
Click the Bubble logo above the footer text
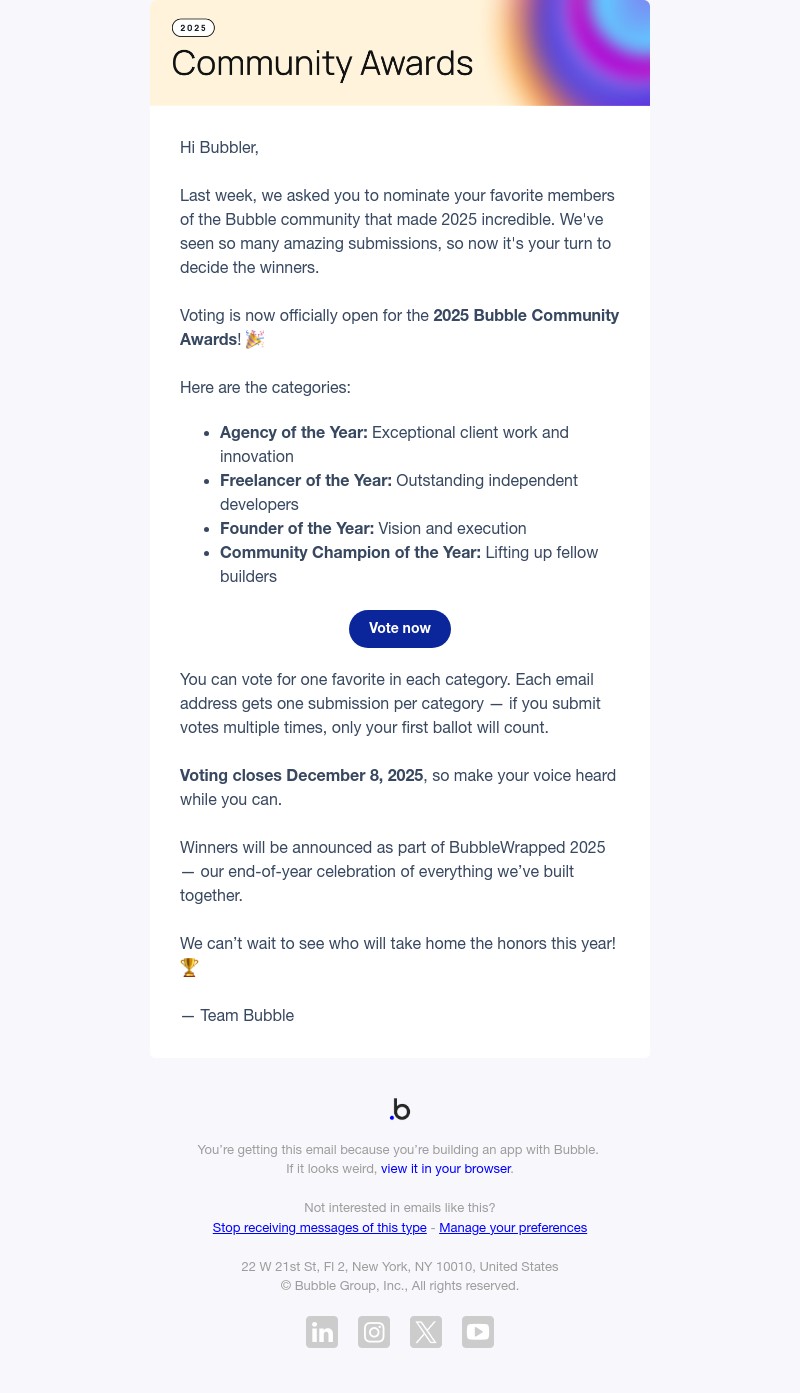(x=400, y=1109)
